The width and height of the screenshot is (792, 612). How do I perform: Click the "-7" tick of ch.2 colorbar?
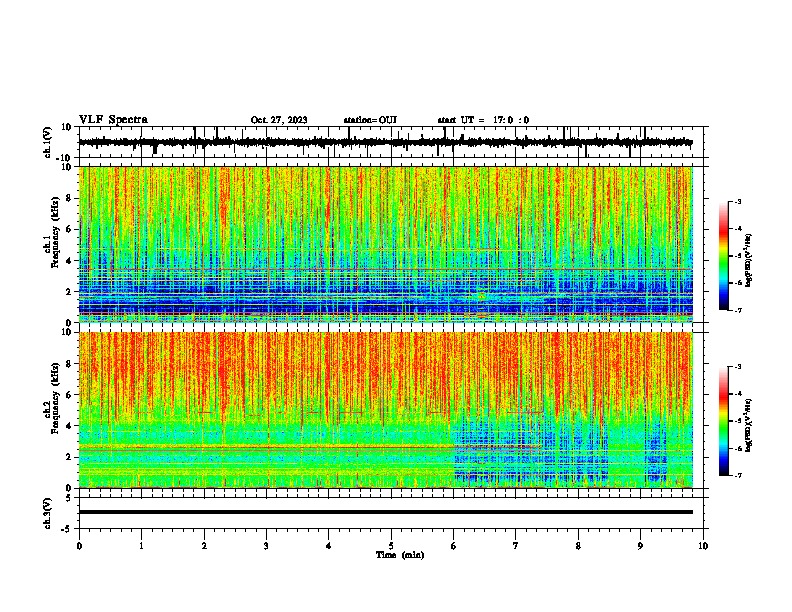pyautogui.click(x=738, y=476)
